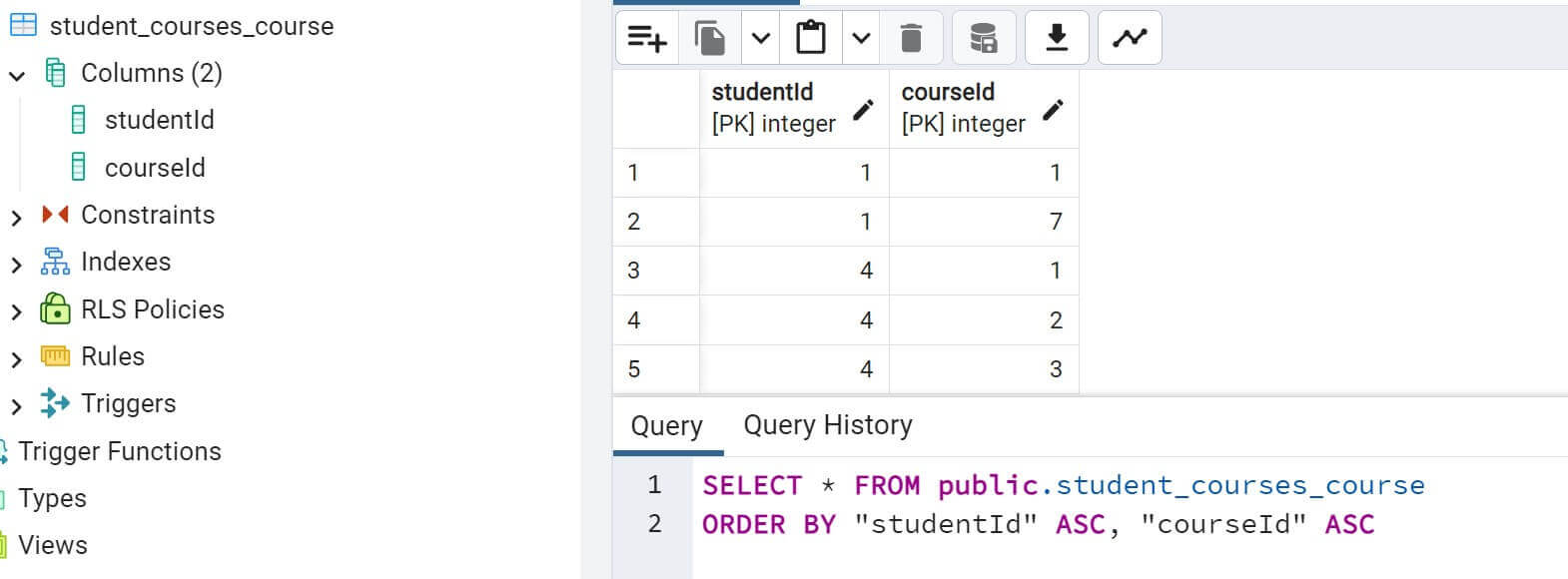Click the Add row toolbar icon
1568x579 pixels.
pyautogui.click(x=646, y=38)
